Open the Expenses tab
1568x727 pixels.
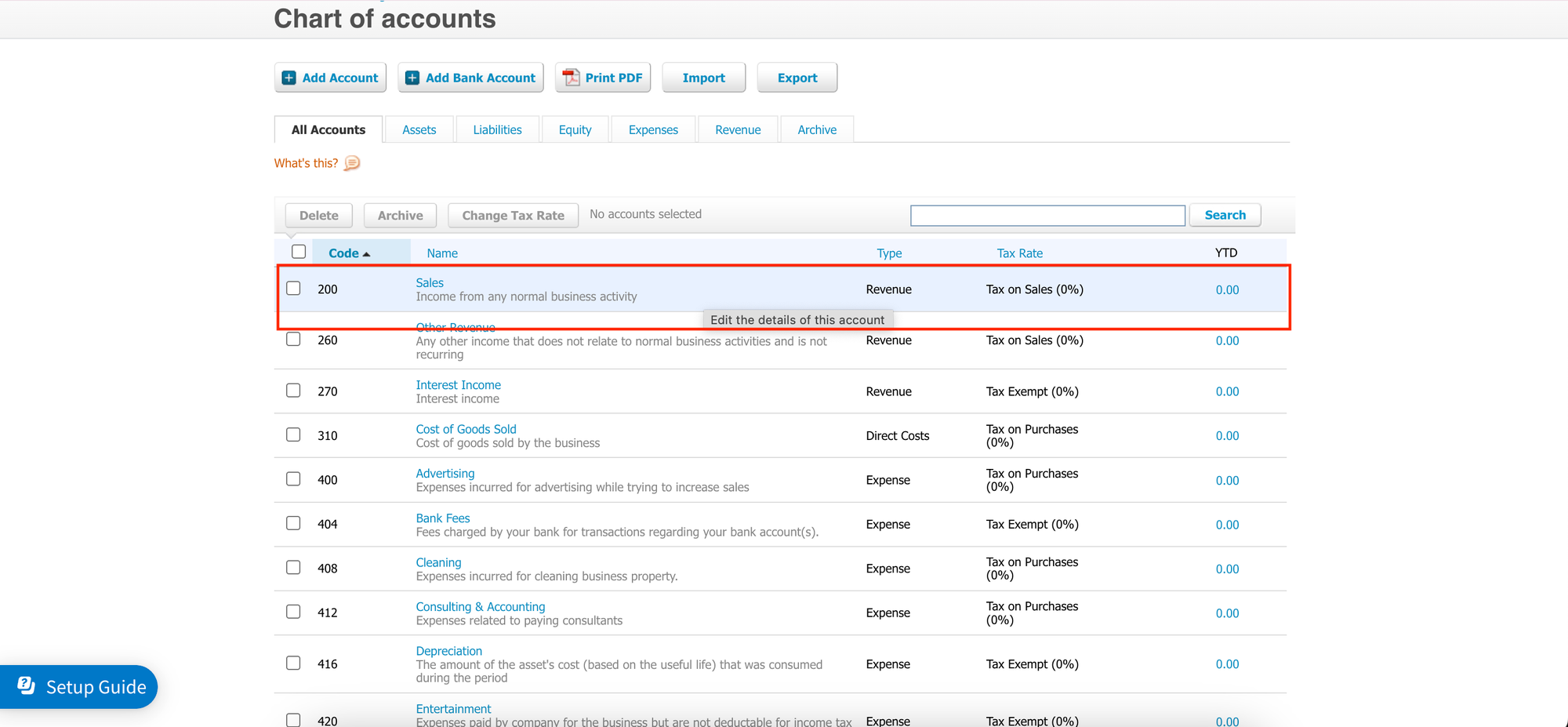coord(653,129)
